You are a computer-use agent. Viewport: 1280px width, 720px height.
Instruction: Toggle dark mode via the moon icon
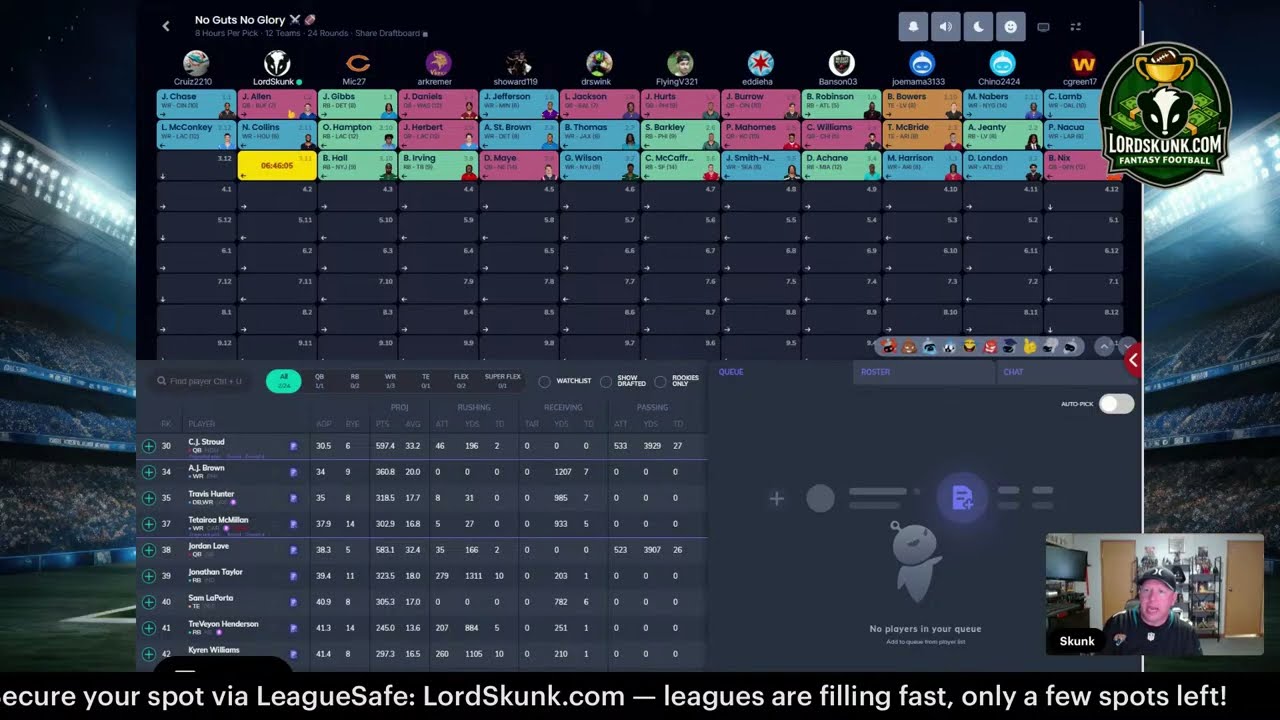click(x=978, y=27)
